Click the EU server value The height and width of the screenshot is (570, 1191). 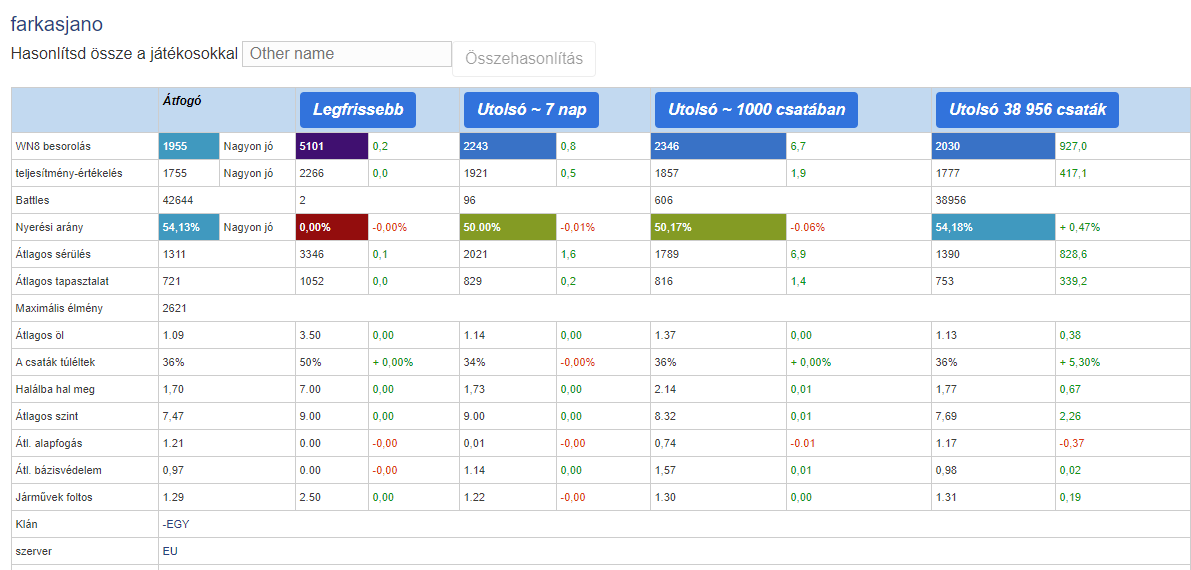coord(170,551)
